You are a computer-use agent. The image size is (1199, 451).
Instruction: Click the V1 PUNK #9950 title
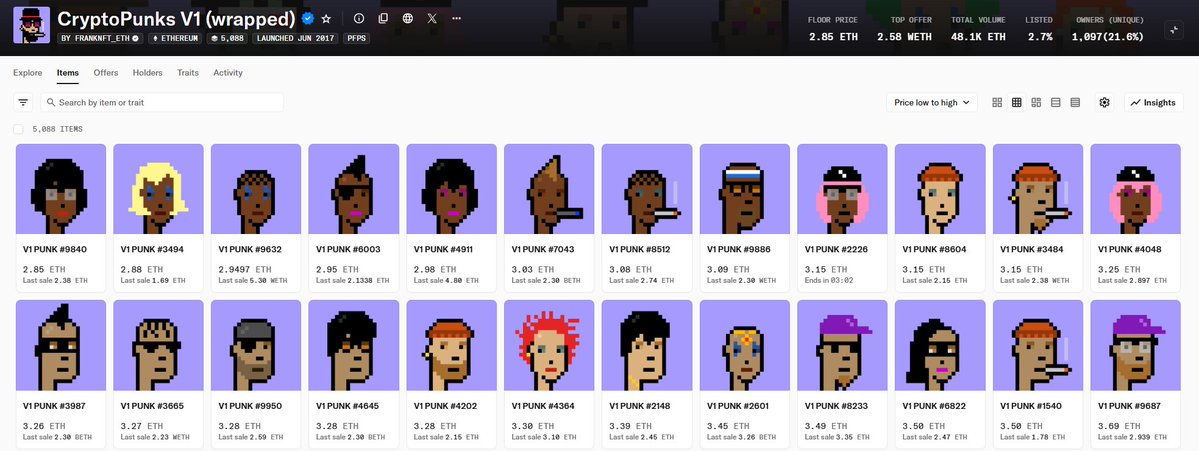click(x=250, y=406)
